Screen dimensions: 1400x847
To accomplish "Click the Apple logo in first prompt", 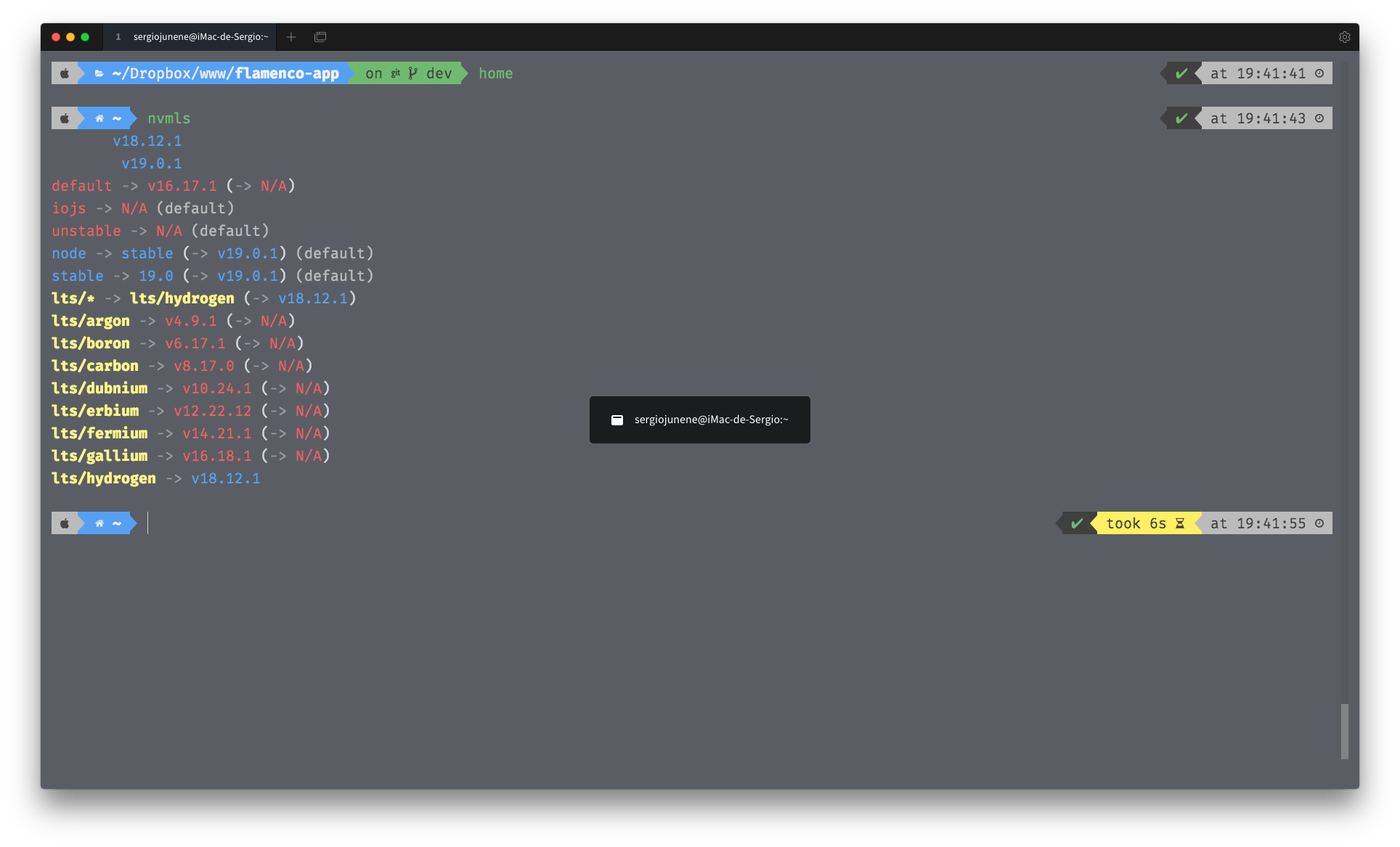I will tap(65, 73).
